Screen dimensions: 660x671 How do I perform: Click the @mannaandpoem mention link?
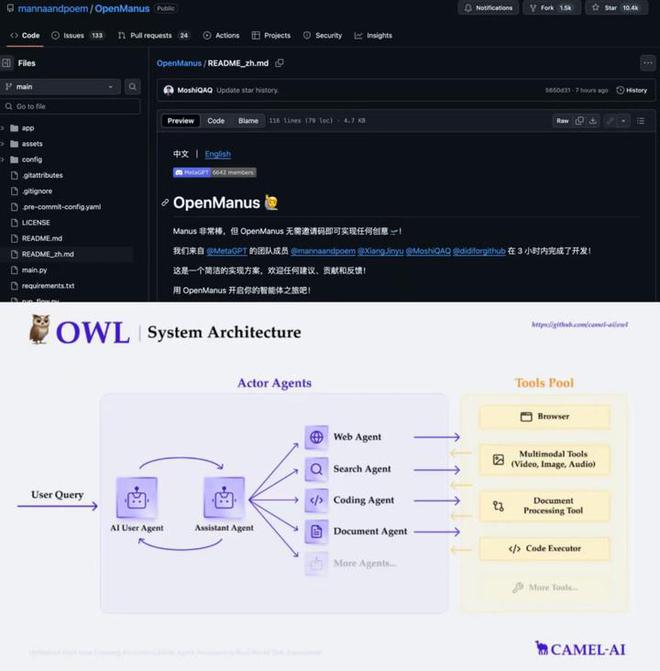pos(323,251)
